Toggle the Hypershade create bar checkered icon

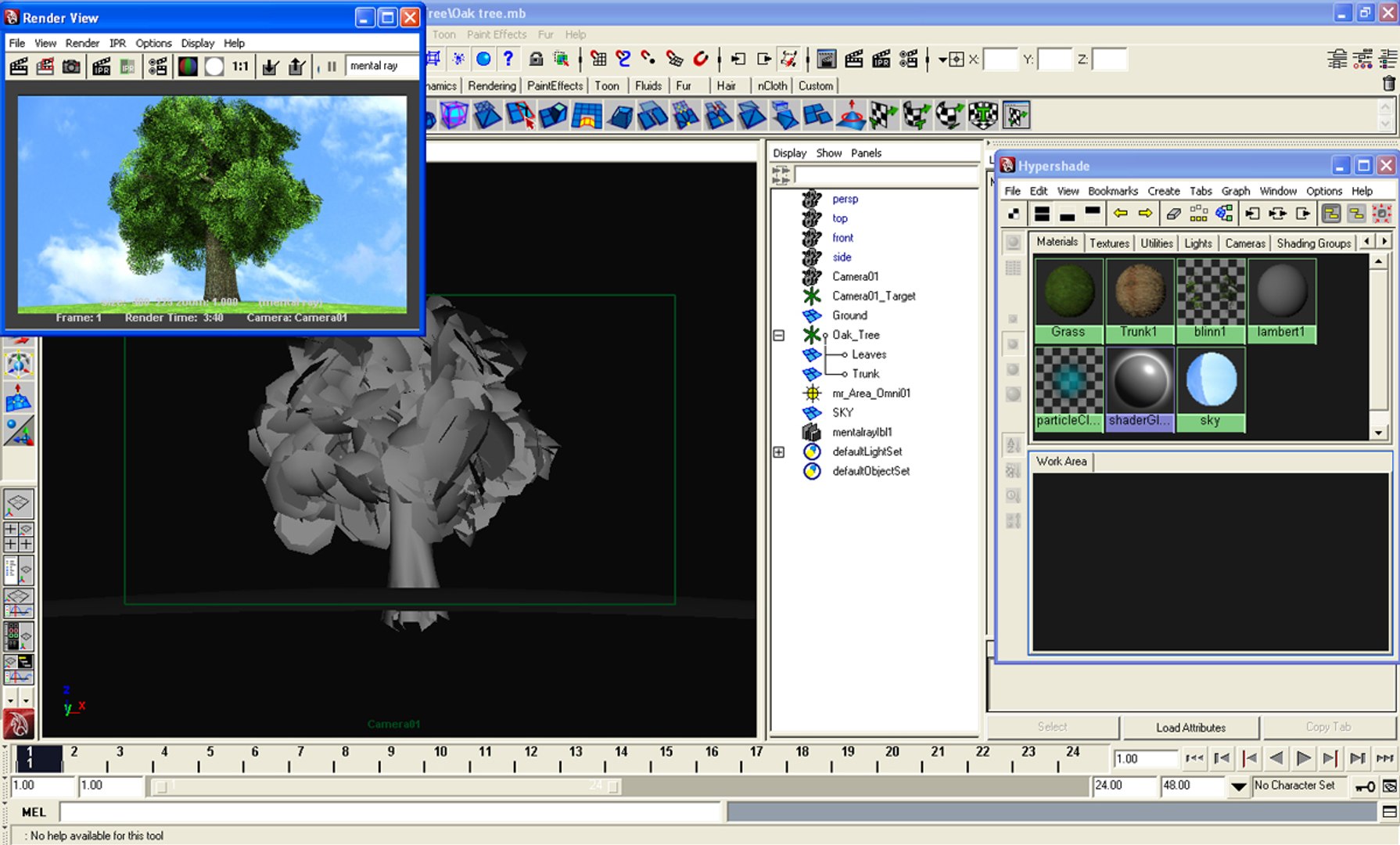[1014, 214]
